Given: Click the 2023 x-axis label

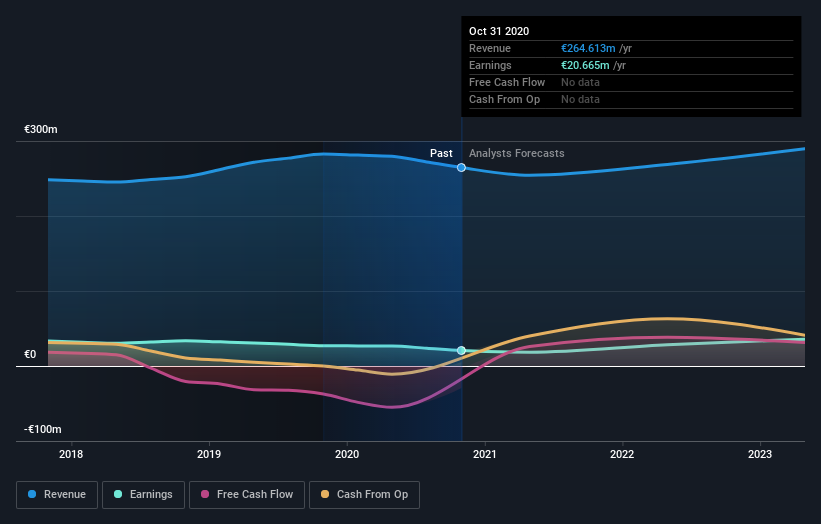Looking at the screenshot, I should tap(760, 454).
